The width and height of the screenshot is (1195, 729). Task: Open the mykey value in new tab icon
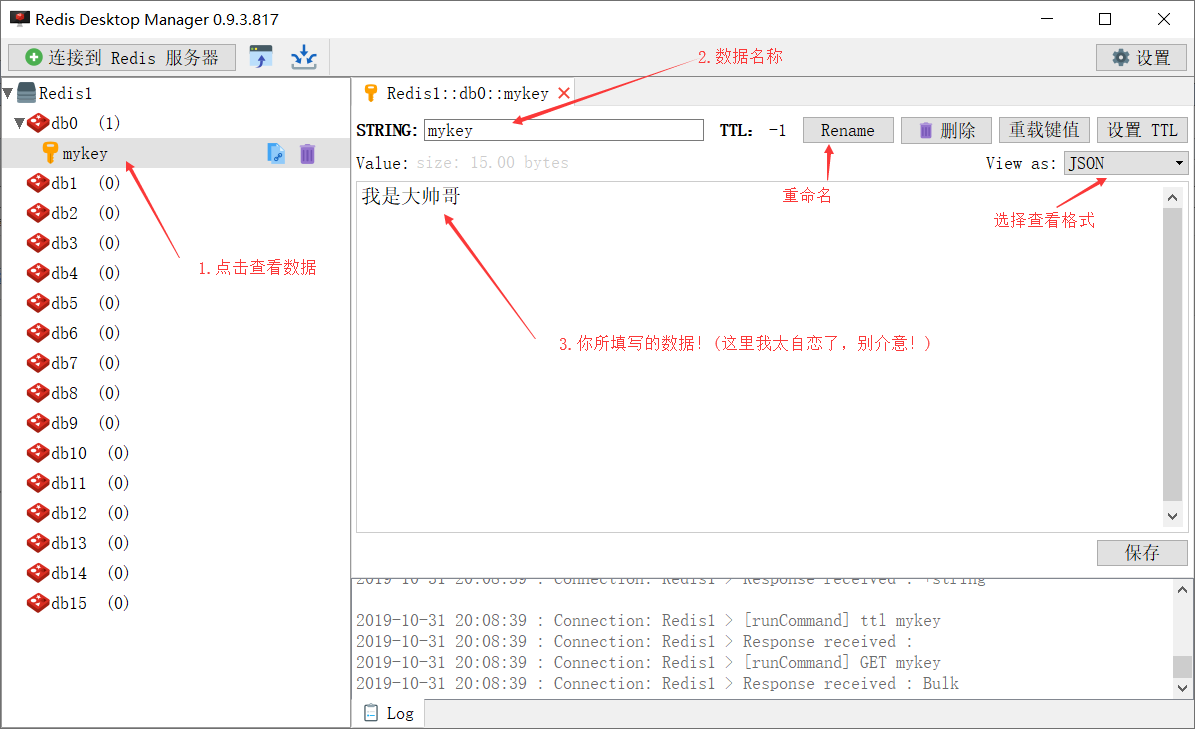point(276,153)
